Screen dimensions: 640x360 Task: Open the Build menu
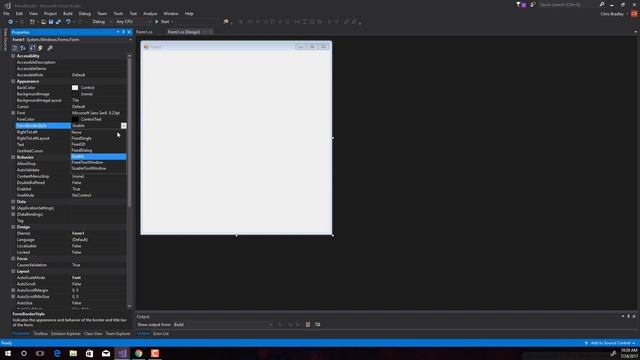(68, 13)
